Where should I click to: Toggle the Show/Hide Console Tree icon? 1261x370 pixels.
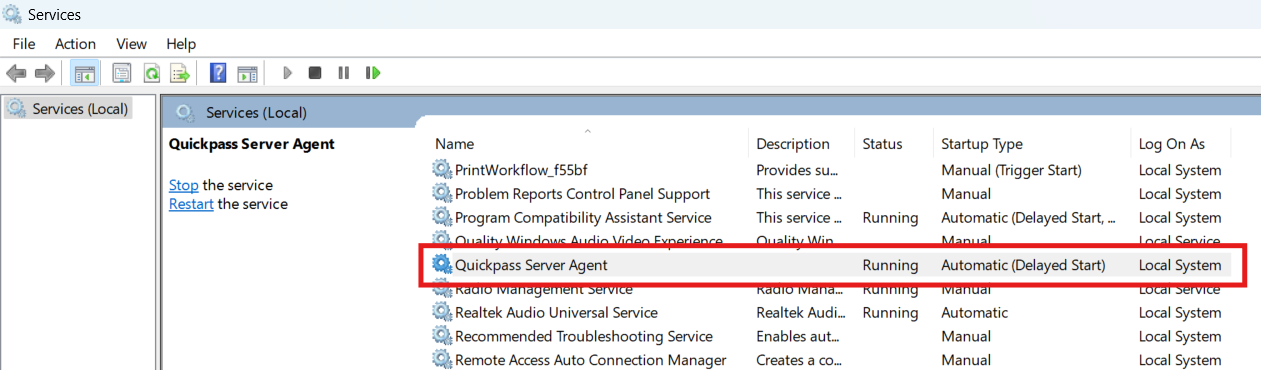pyautogui.click(x=84, y=73)
